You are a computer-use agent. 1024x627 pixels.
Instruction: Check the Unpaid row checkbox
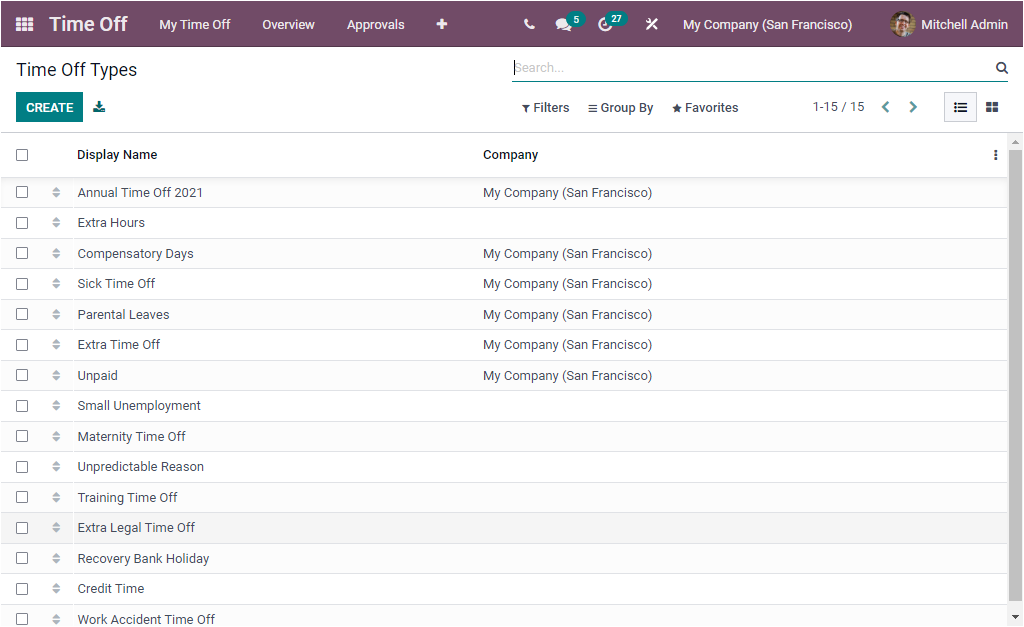click(22, 375)
